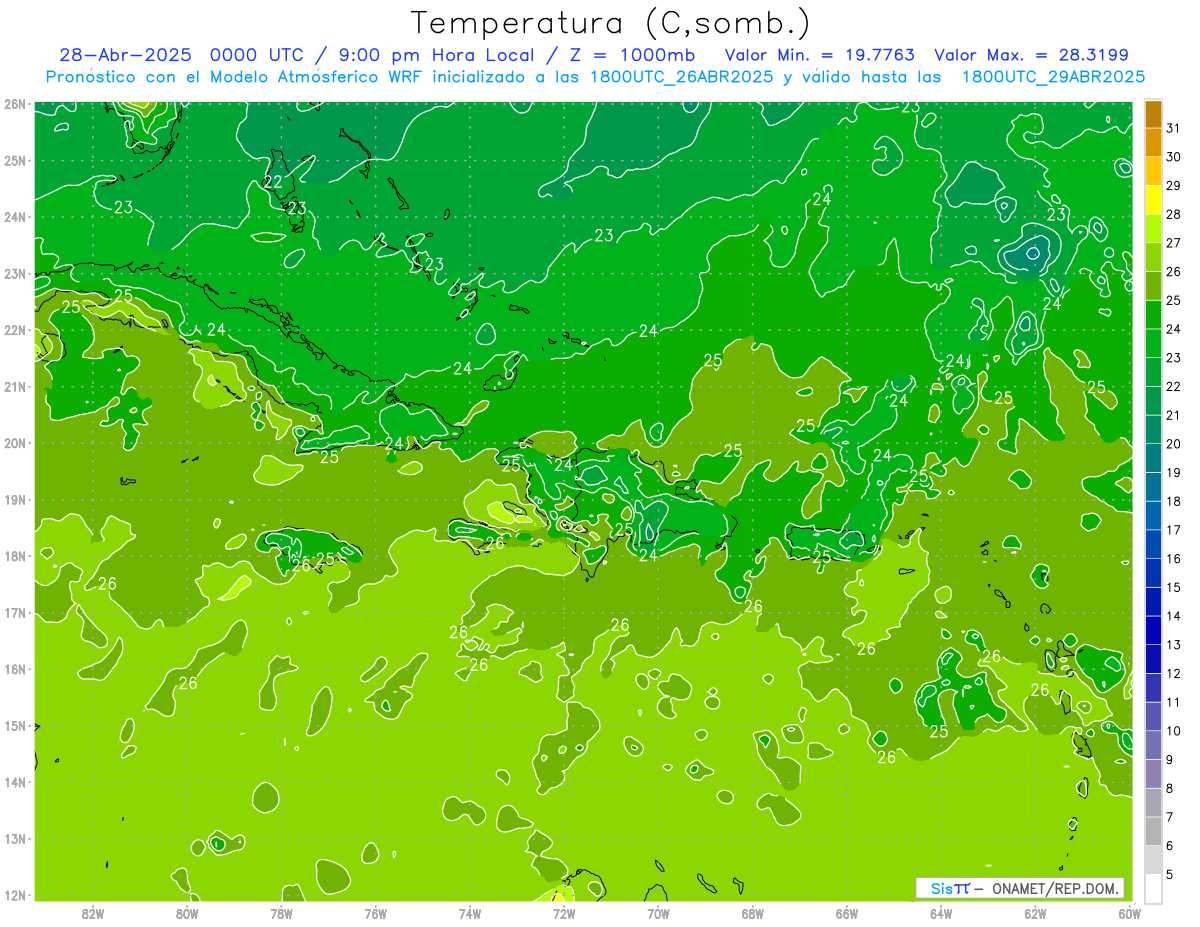The width and height of the screenshot is (1200, 927).
Task: Click the "Valor Max. = 28.3199" text
Action: pos(1031,55)
